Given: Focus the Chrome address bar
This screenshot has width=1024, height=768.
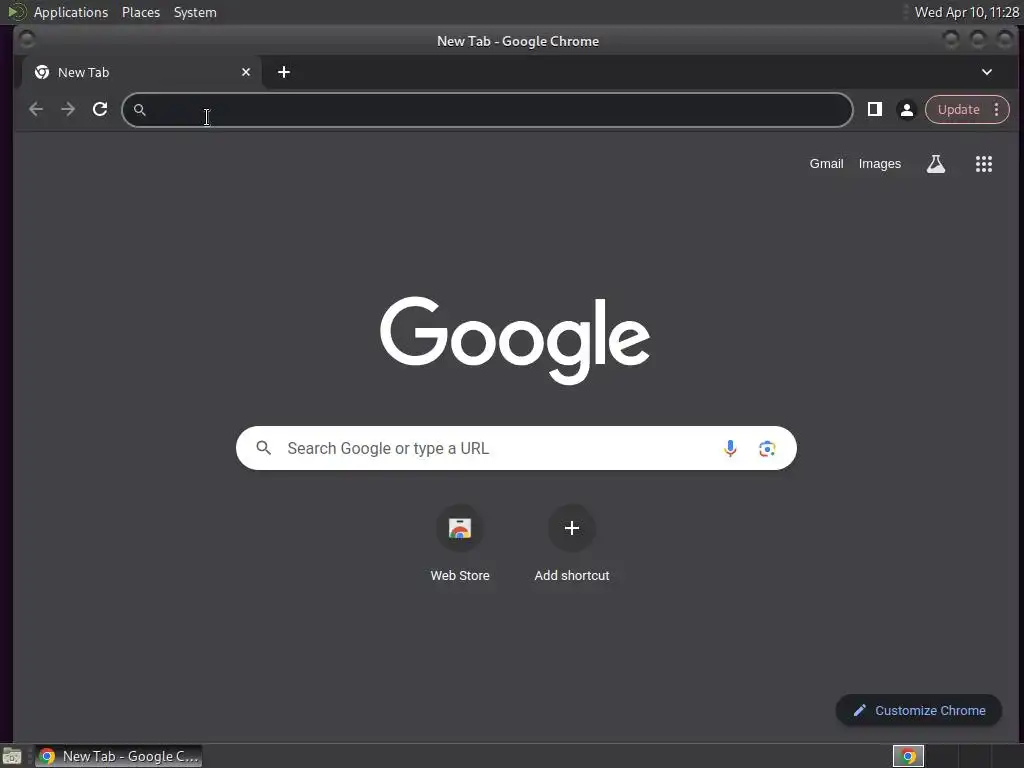Looking at the screenshot, I should click(487, 110).
